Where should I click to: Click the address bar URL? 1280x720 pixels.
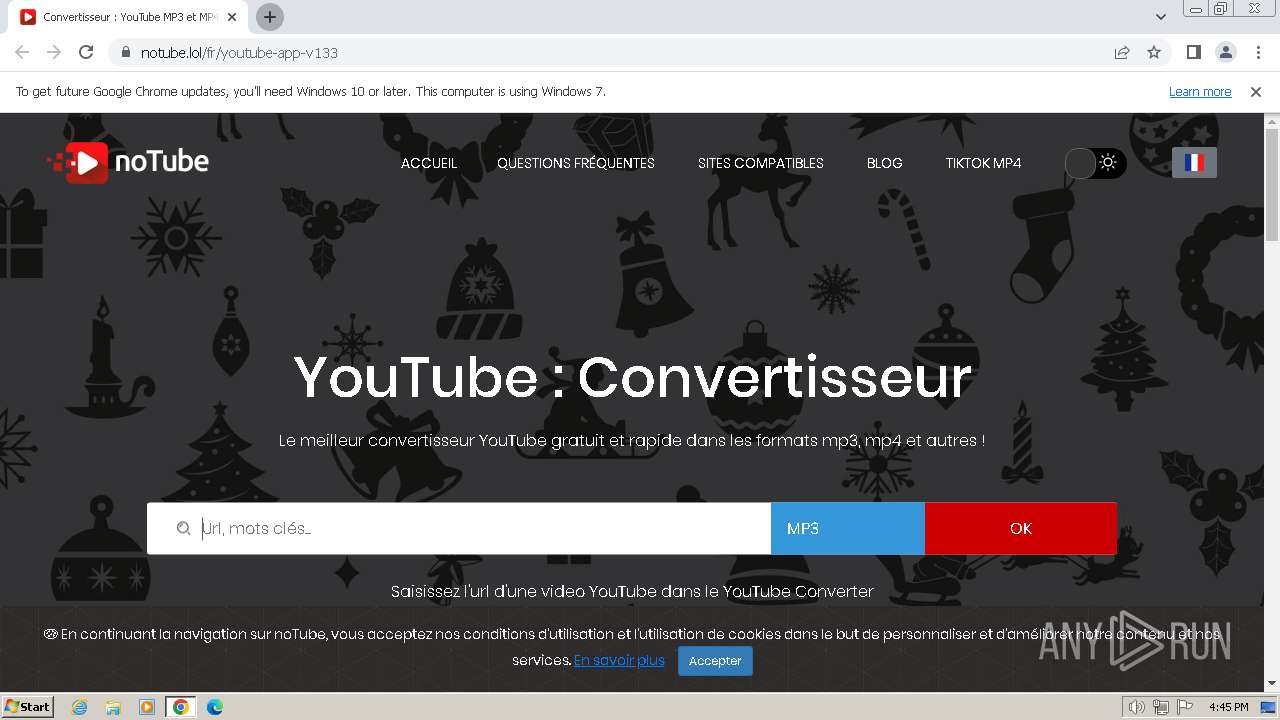[x=239, y=53]
